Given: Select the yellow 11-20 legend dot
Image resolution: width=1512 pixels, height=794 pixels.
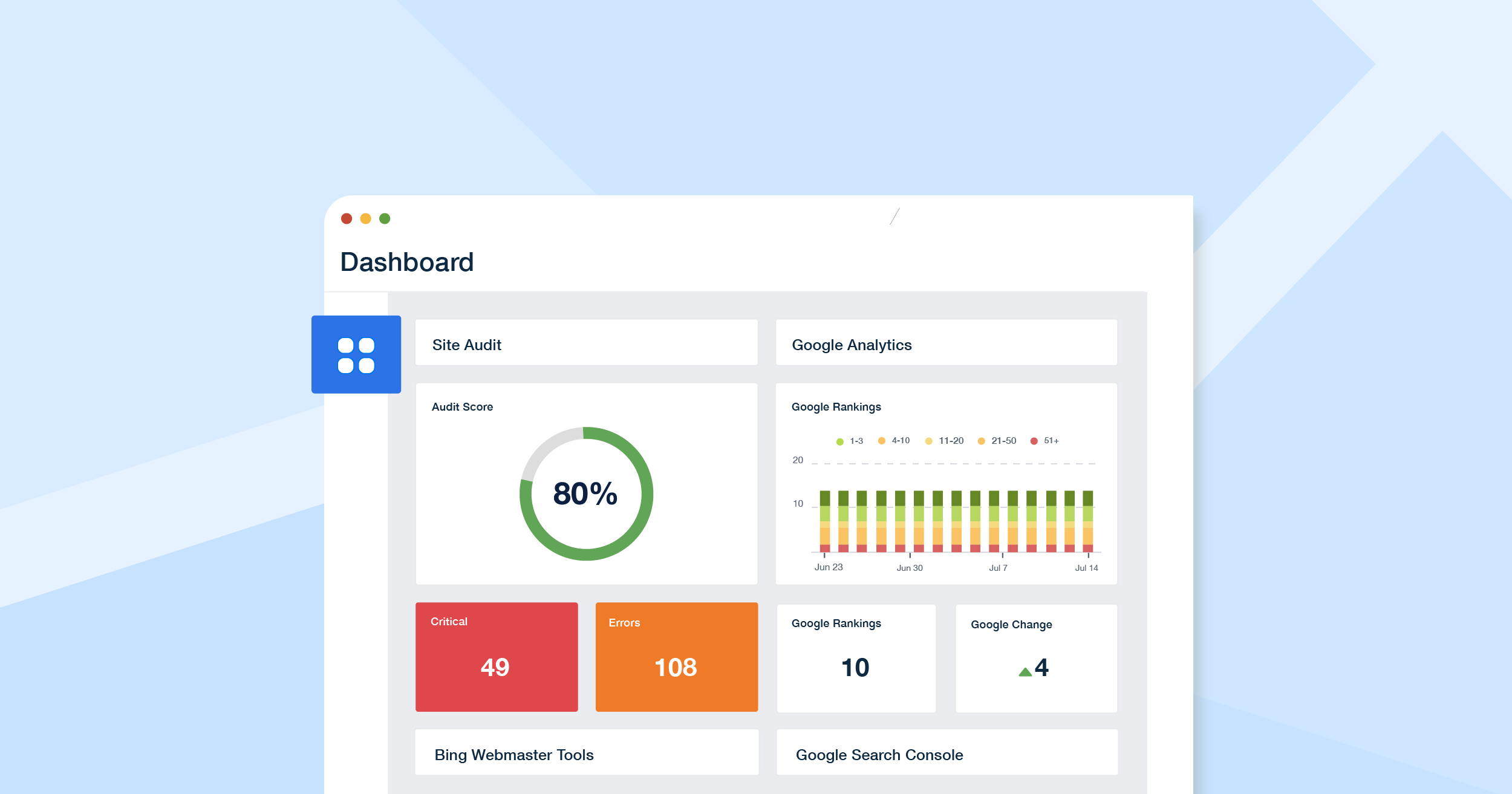Looking at the screenshot, I should click(x=928, y=440).
